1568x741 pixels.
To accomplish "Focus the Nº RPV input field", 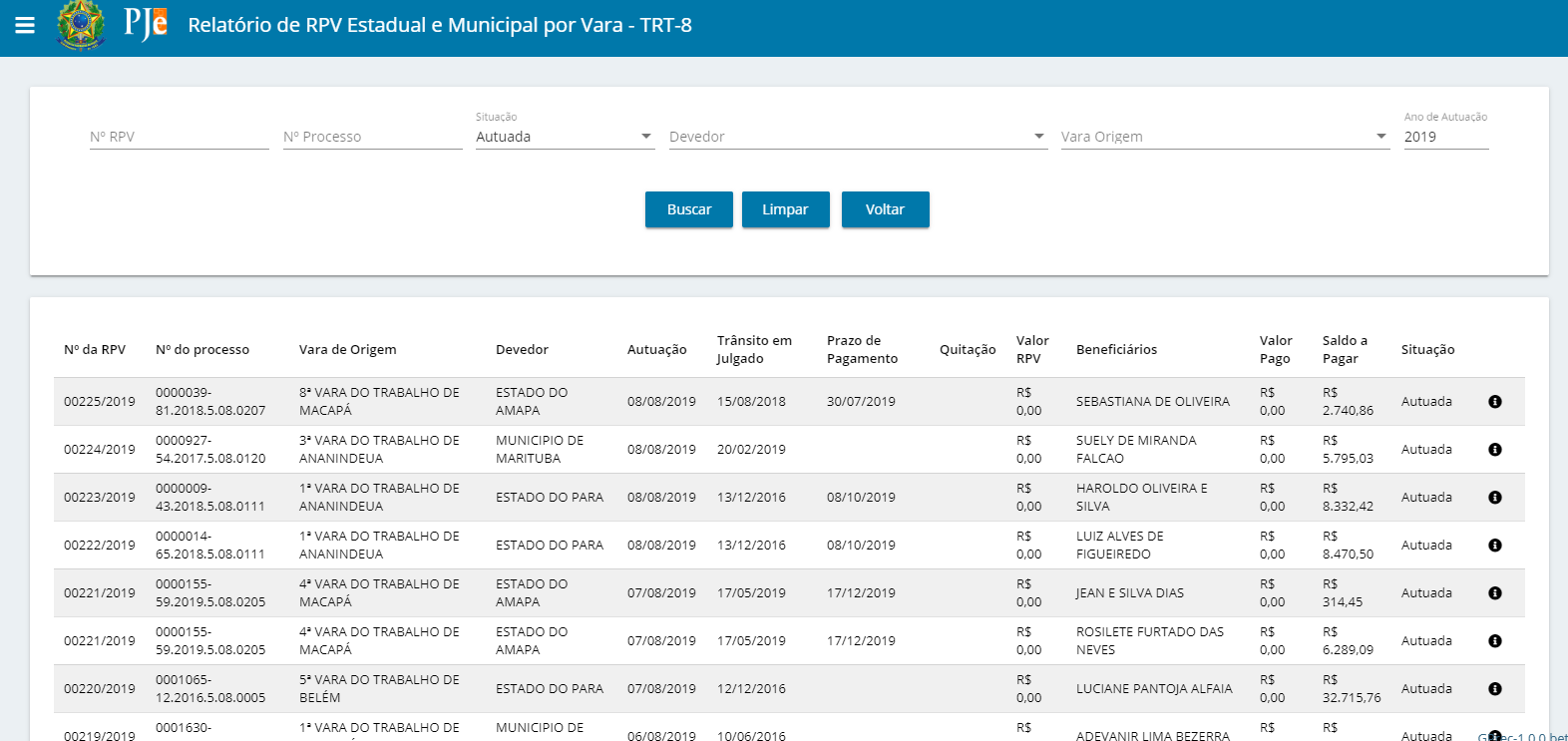I will [180, 137].
